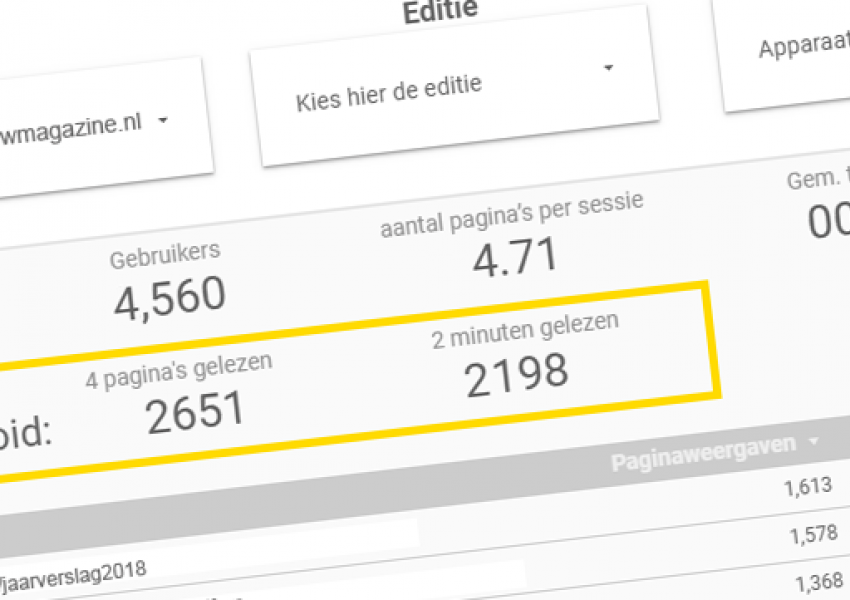Click the '2 minuten gelezen' label
Viewport: 850px width, 600px height.
tap(525, 330)
